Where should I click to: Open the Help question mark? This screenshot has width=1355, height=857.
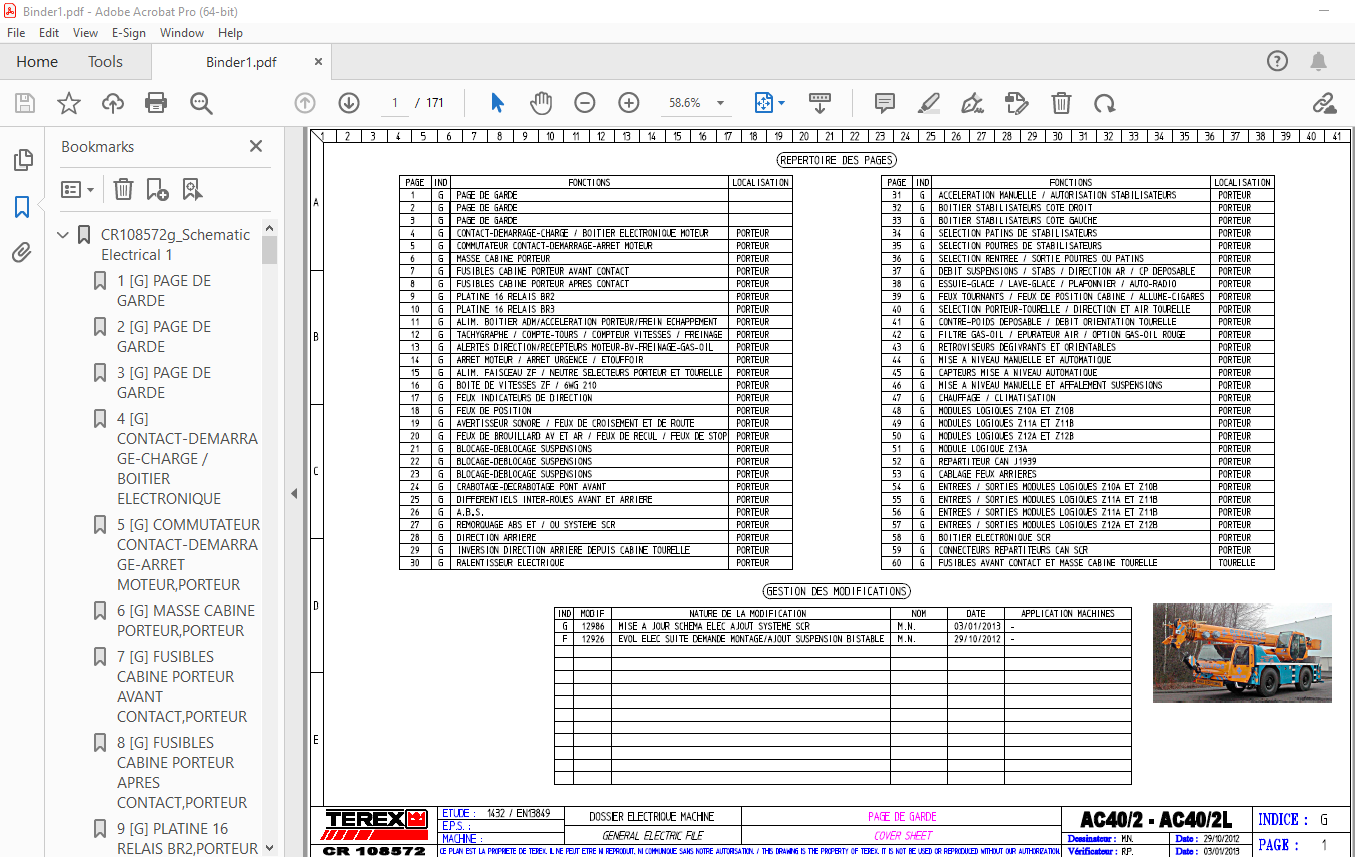pyautogui.click(x=1277, y=61)
